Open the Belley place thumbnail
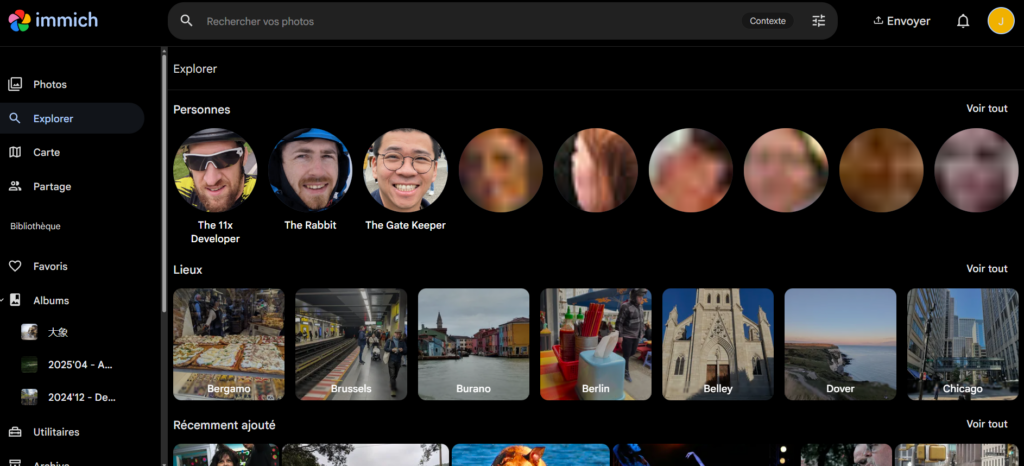This screenshot has height=466, width=1024. click(x=718, y=344)
